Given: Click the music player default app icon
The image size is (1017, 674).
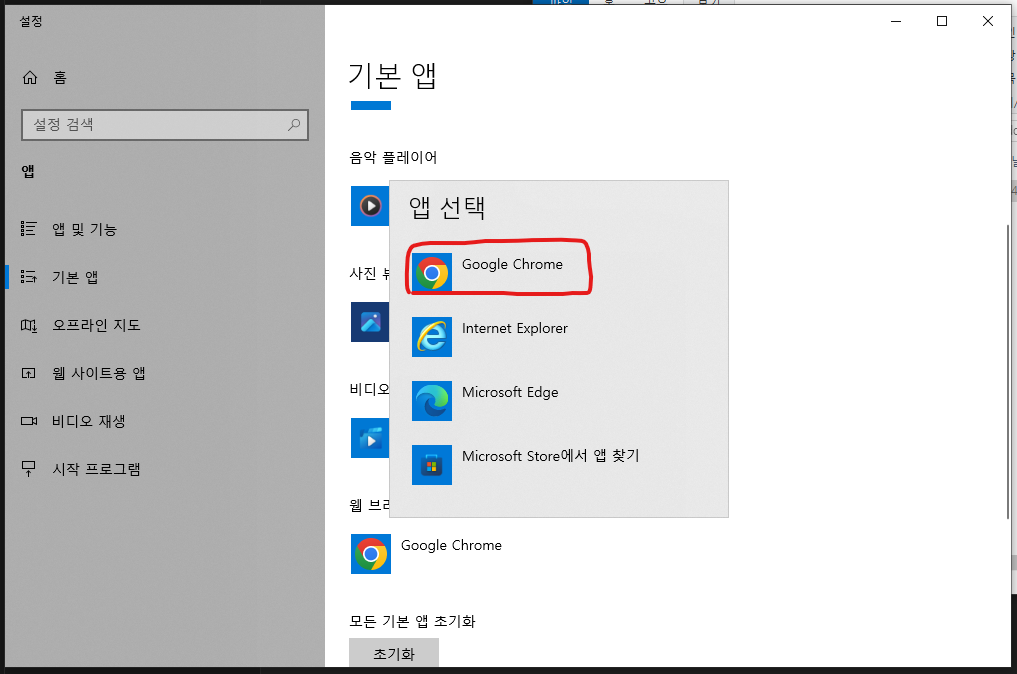Looking at the screenshot, I should pyautogui.click(x=370, y=206).
